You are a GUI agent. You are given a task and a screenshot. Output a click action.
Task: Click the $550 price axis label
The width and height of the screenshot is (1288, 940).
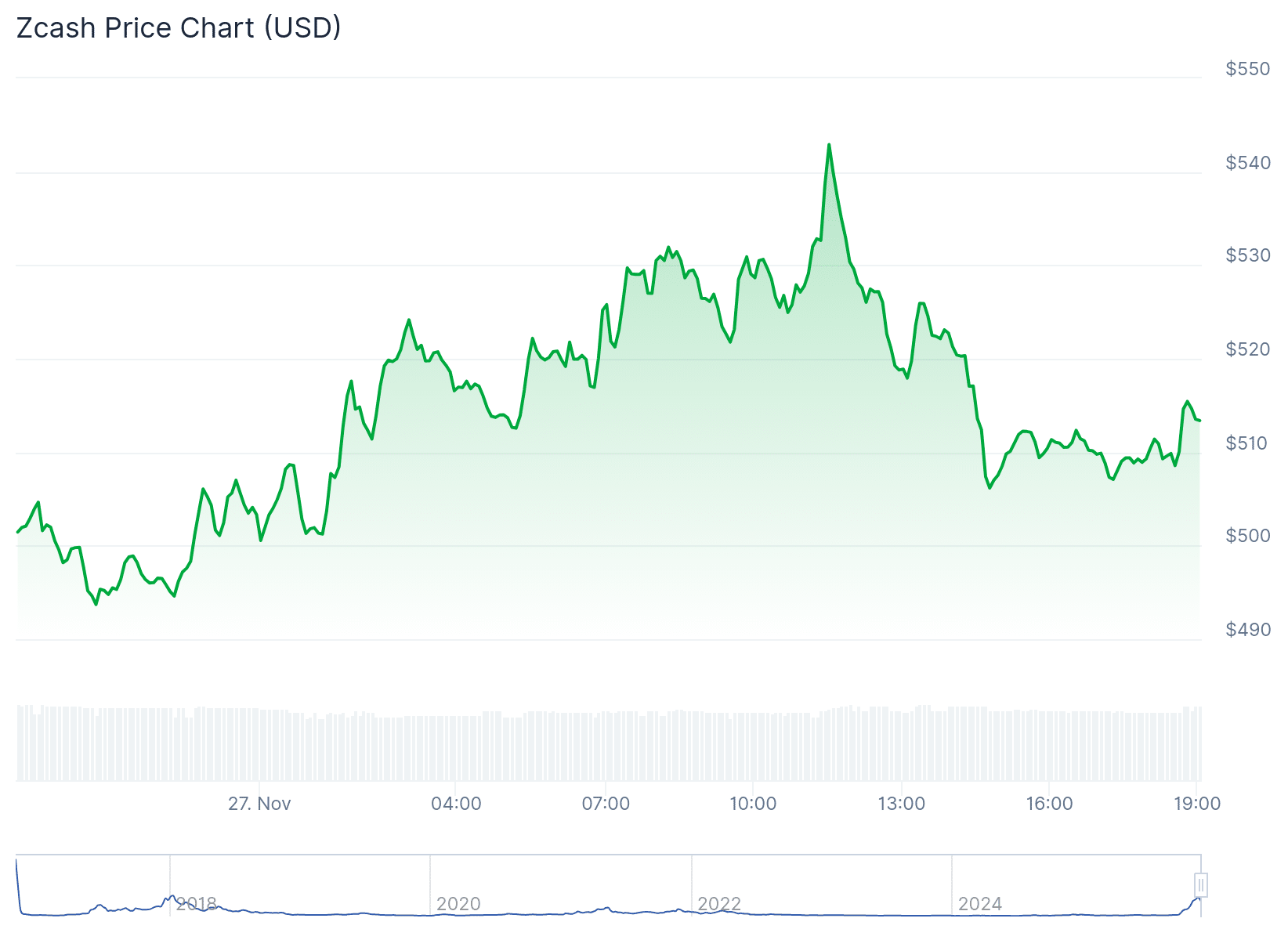coord(1248,69)
